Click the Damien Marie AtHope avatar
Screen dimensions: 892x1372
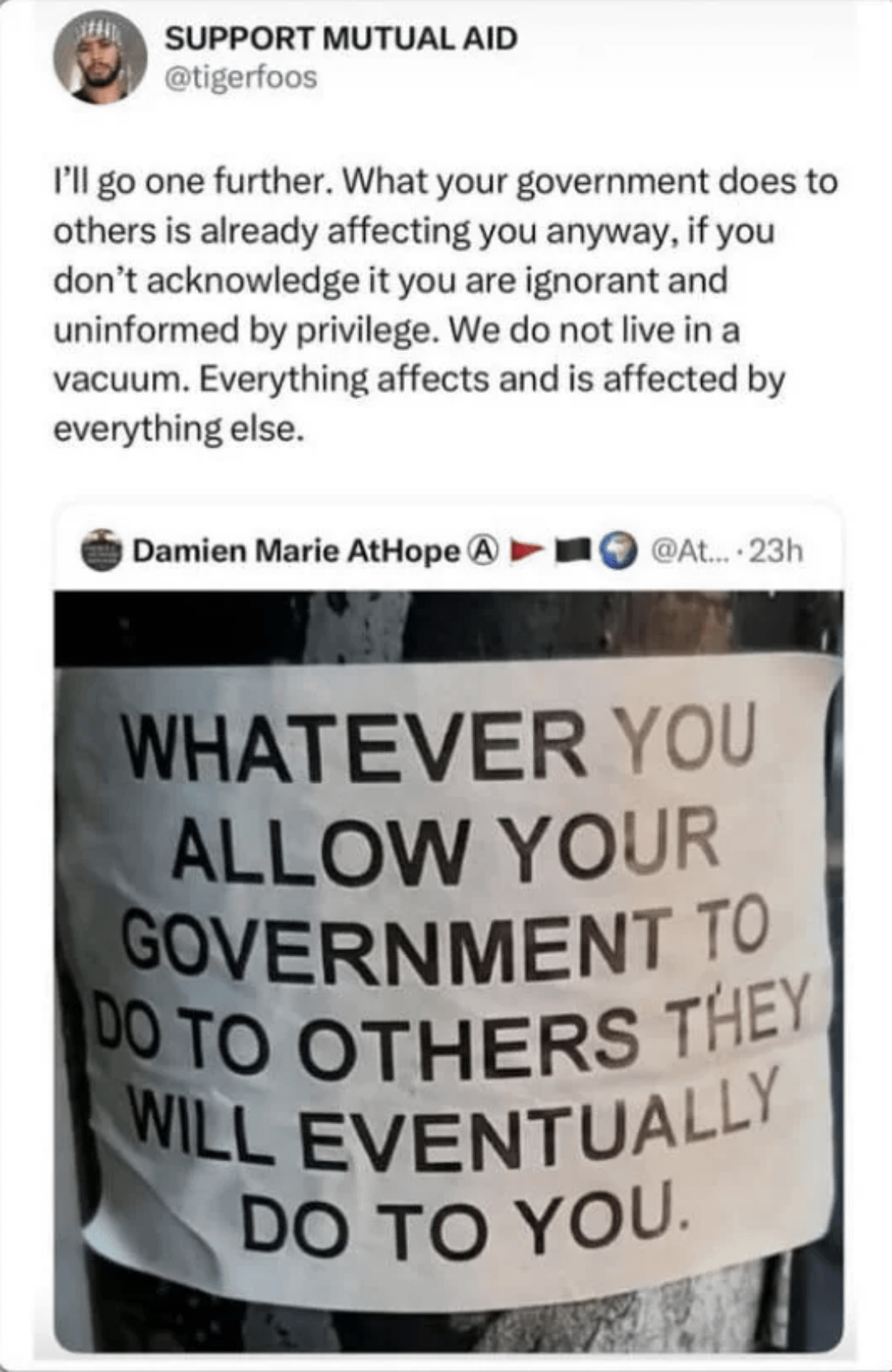coord(102,550)
